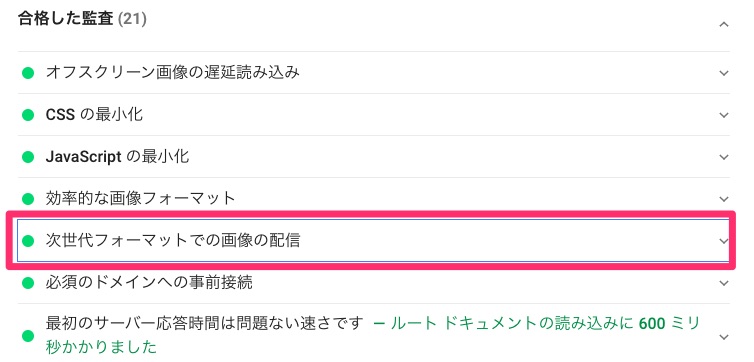Expand 次世代フォーマットでの画像の配信 chevron
This screenshot has height=362, width=754.
tap(724, 241)
